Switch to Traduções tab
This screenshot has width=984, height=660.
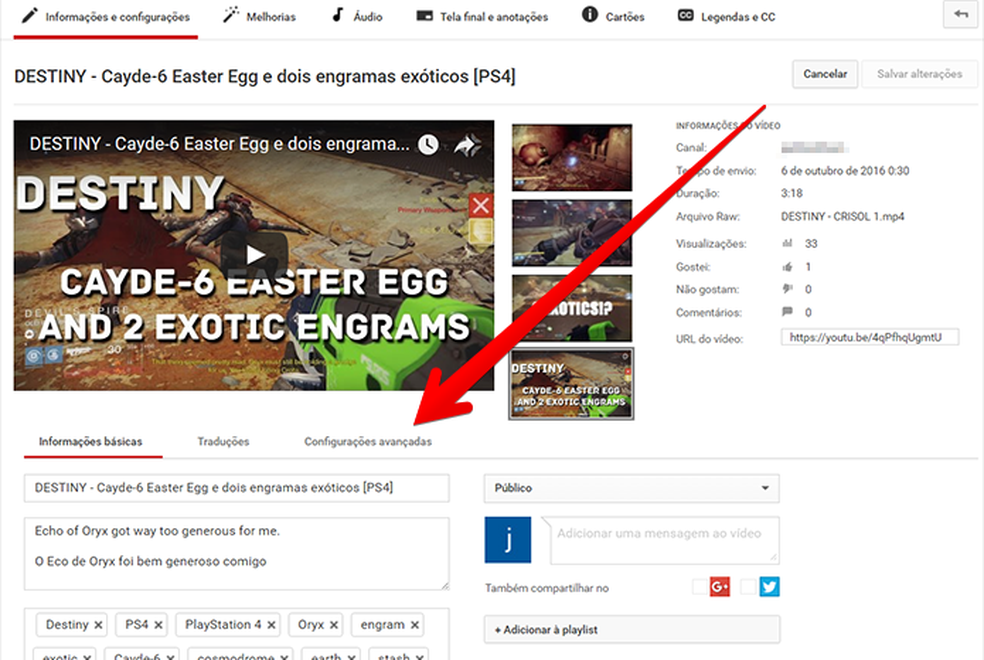coord(223,442)
